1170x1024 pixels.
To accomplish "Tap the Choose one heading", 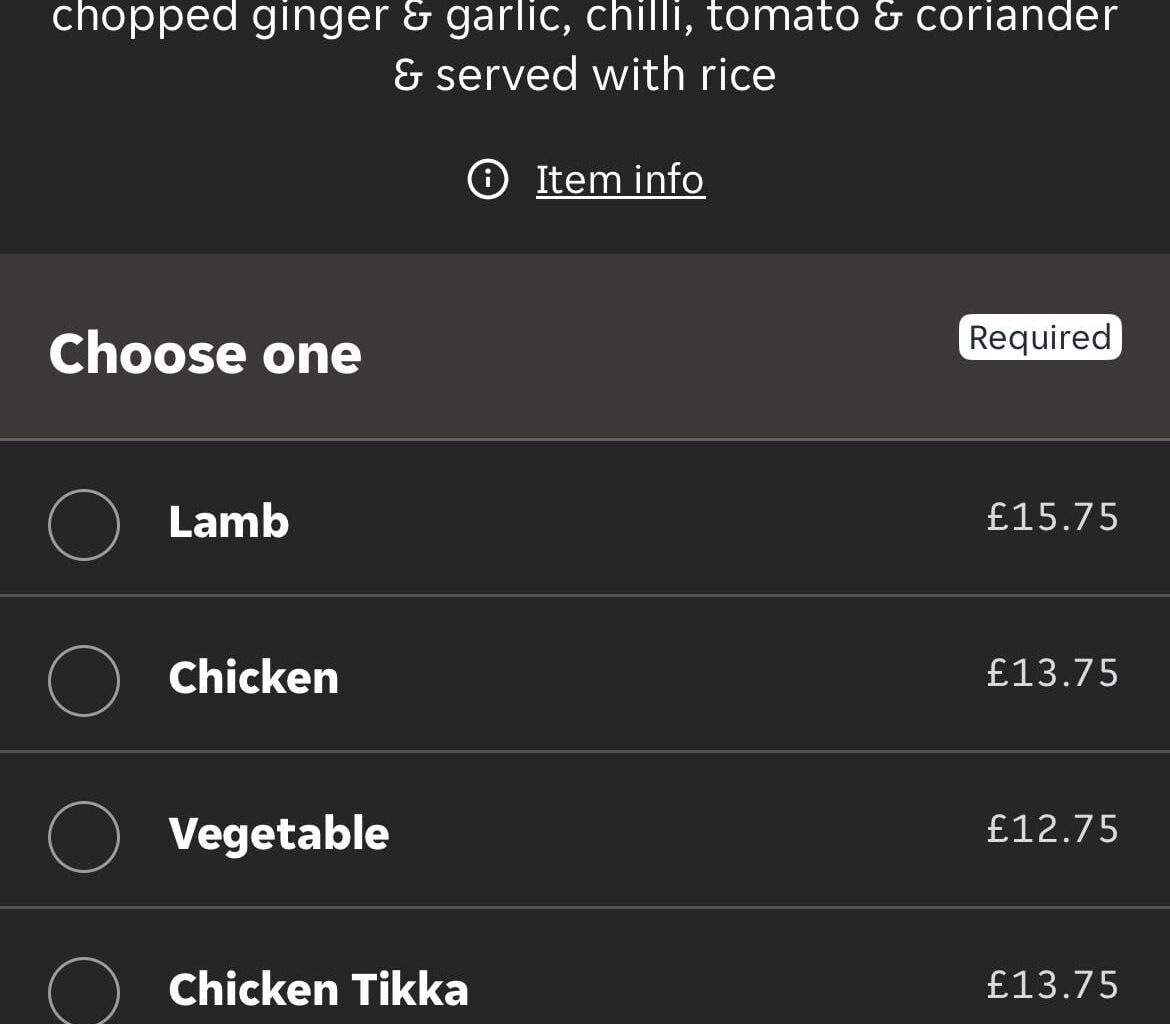I will 205,354.
